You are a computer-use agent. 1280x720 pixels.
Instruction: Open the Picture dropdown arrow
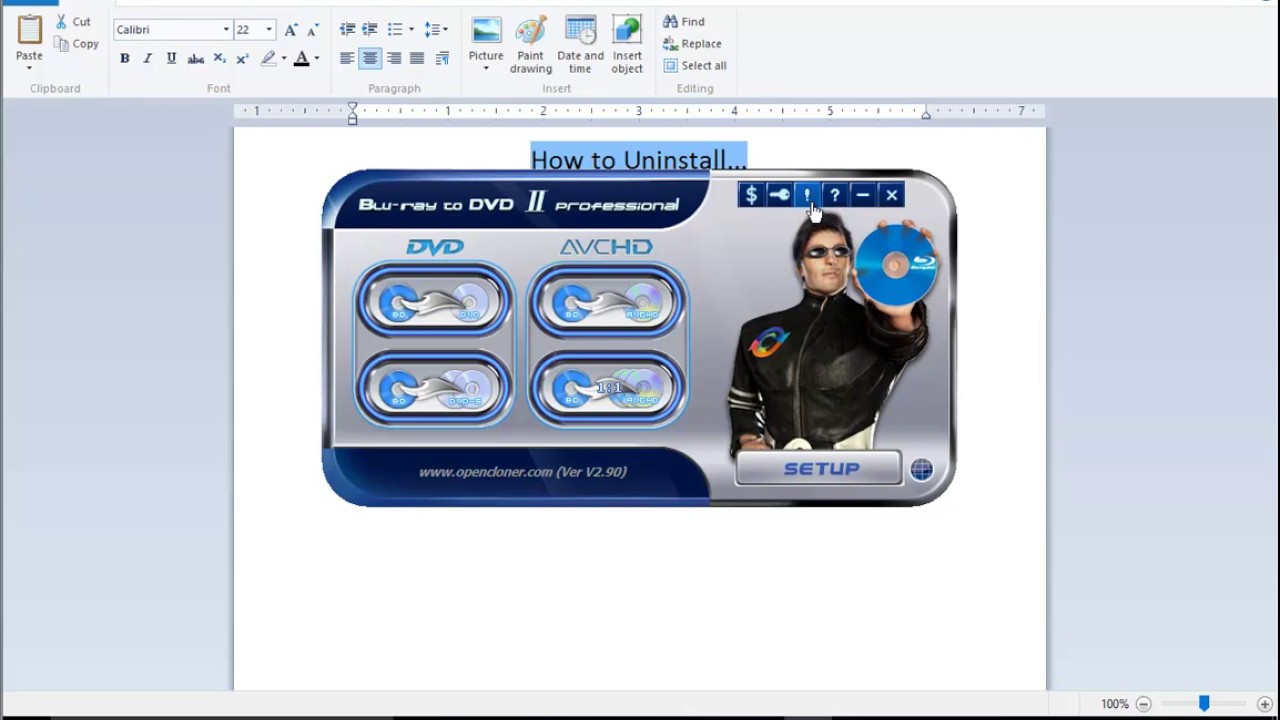tap(486, 69)
